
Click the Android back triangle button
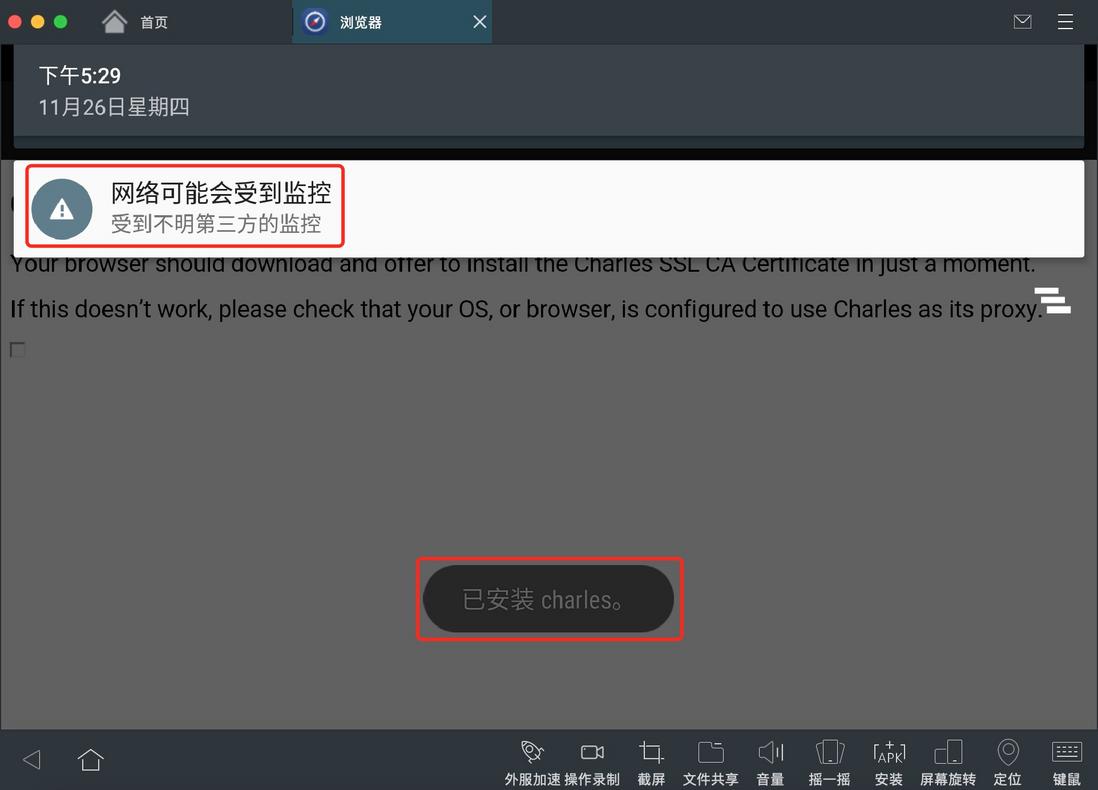coord(32,760)
